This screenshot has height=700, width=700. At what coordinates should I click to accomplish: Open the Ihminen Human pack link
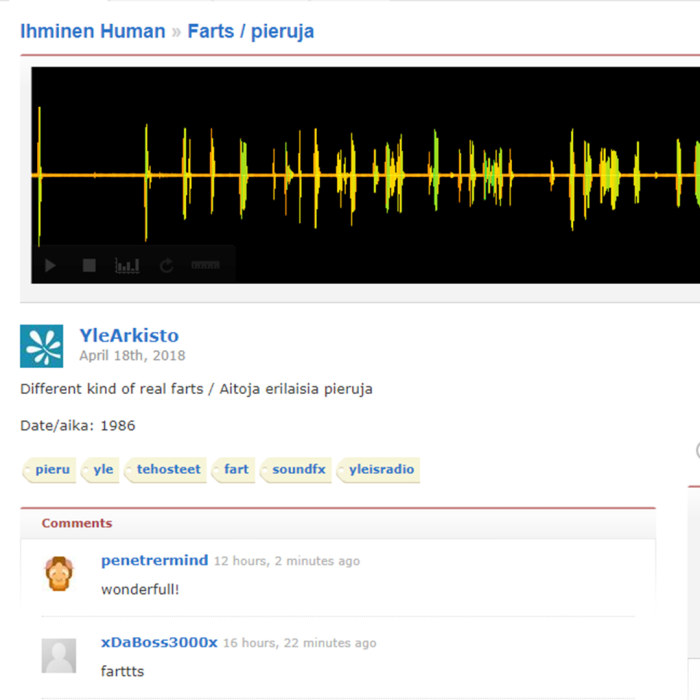[x=93, y=31]
